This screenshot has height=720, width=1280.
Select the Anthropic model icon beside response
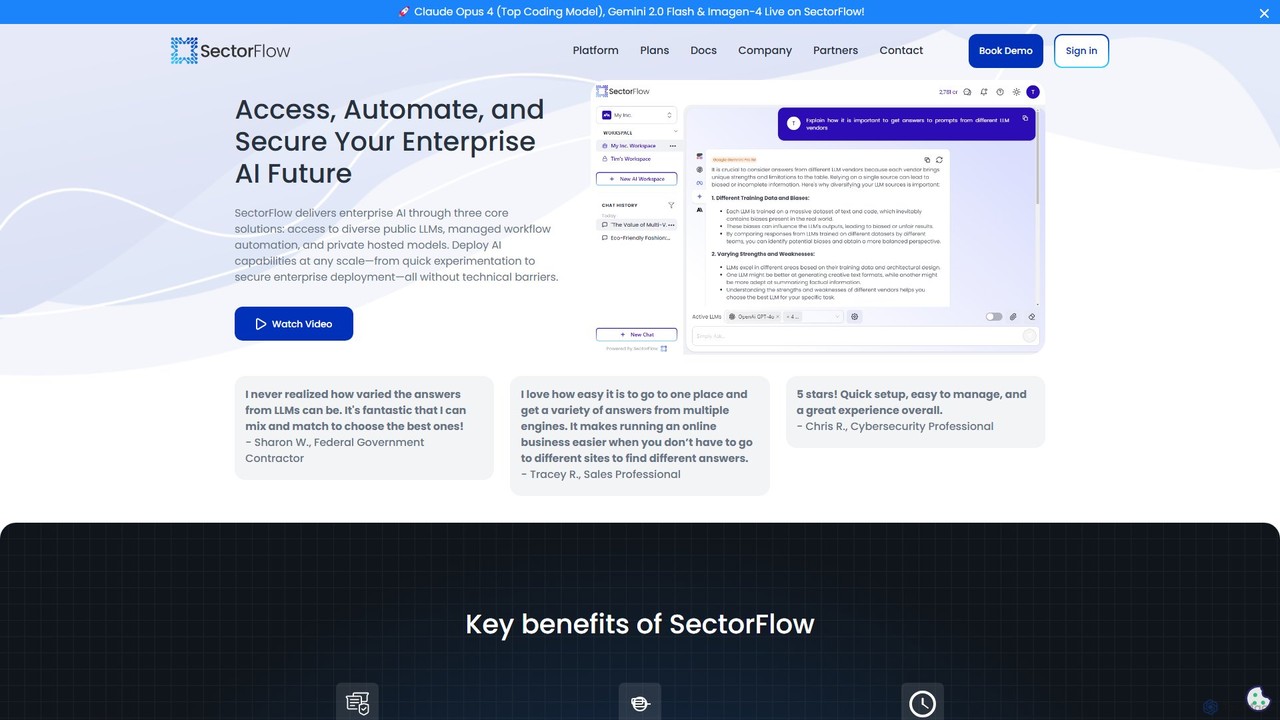(700, 209)
